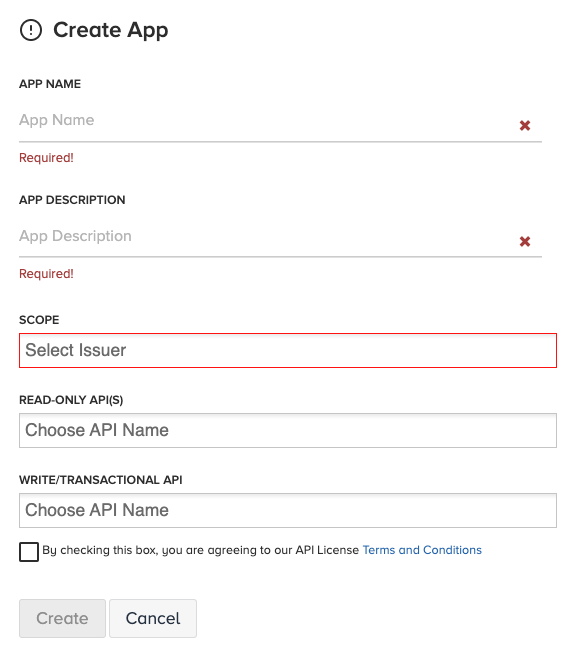Click the WRITE/TRANSACTIONAL API label
Viewport: 585px width, 660px height.
(101, 480)
